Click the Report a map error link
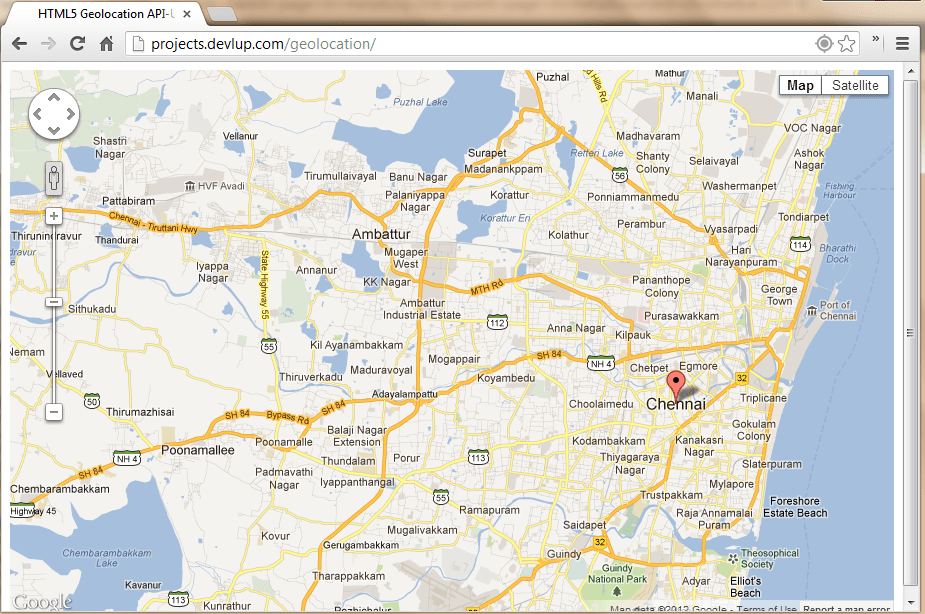The width and height of the screenshot is (925, 614). (847, 608)
